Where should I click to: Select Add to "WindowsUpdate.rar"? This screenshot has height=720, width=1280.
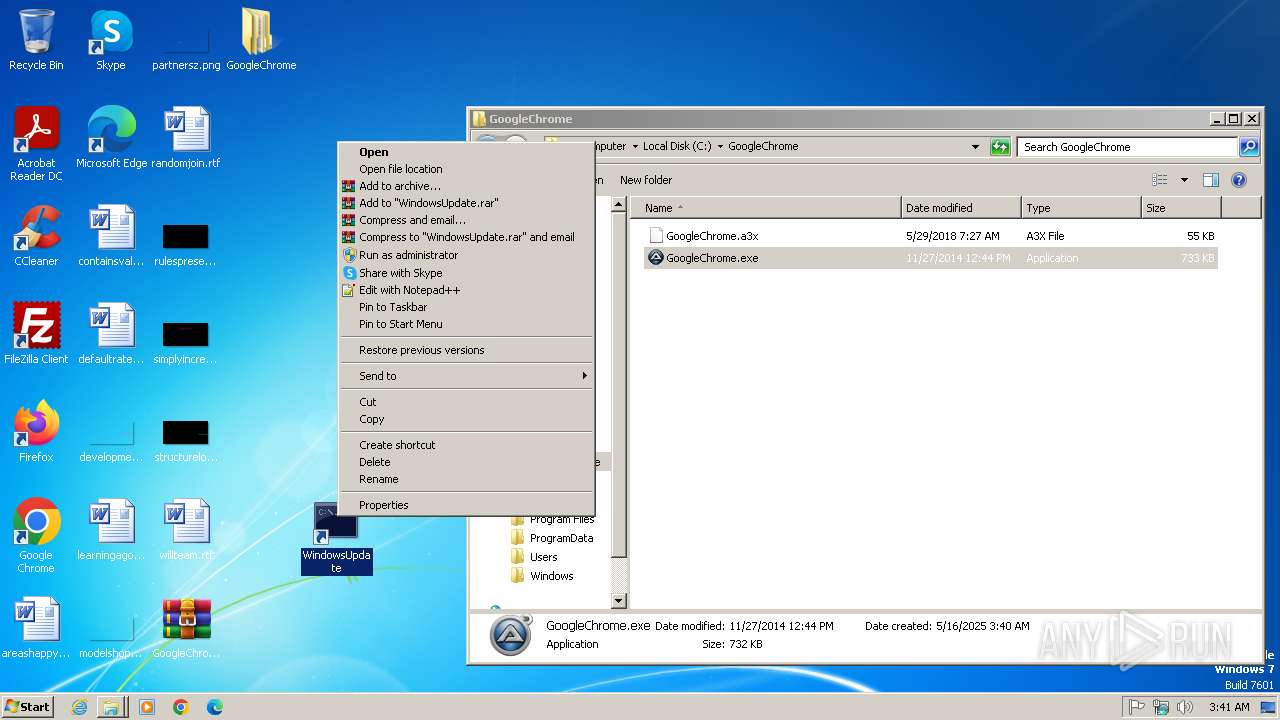click(x=466, y=203)
